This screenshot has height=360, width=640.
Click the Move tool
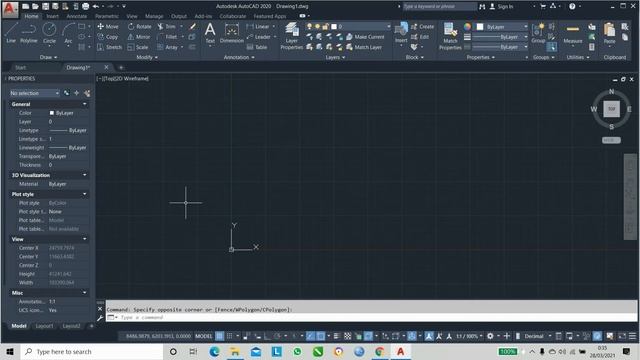tap(108, 27)
